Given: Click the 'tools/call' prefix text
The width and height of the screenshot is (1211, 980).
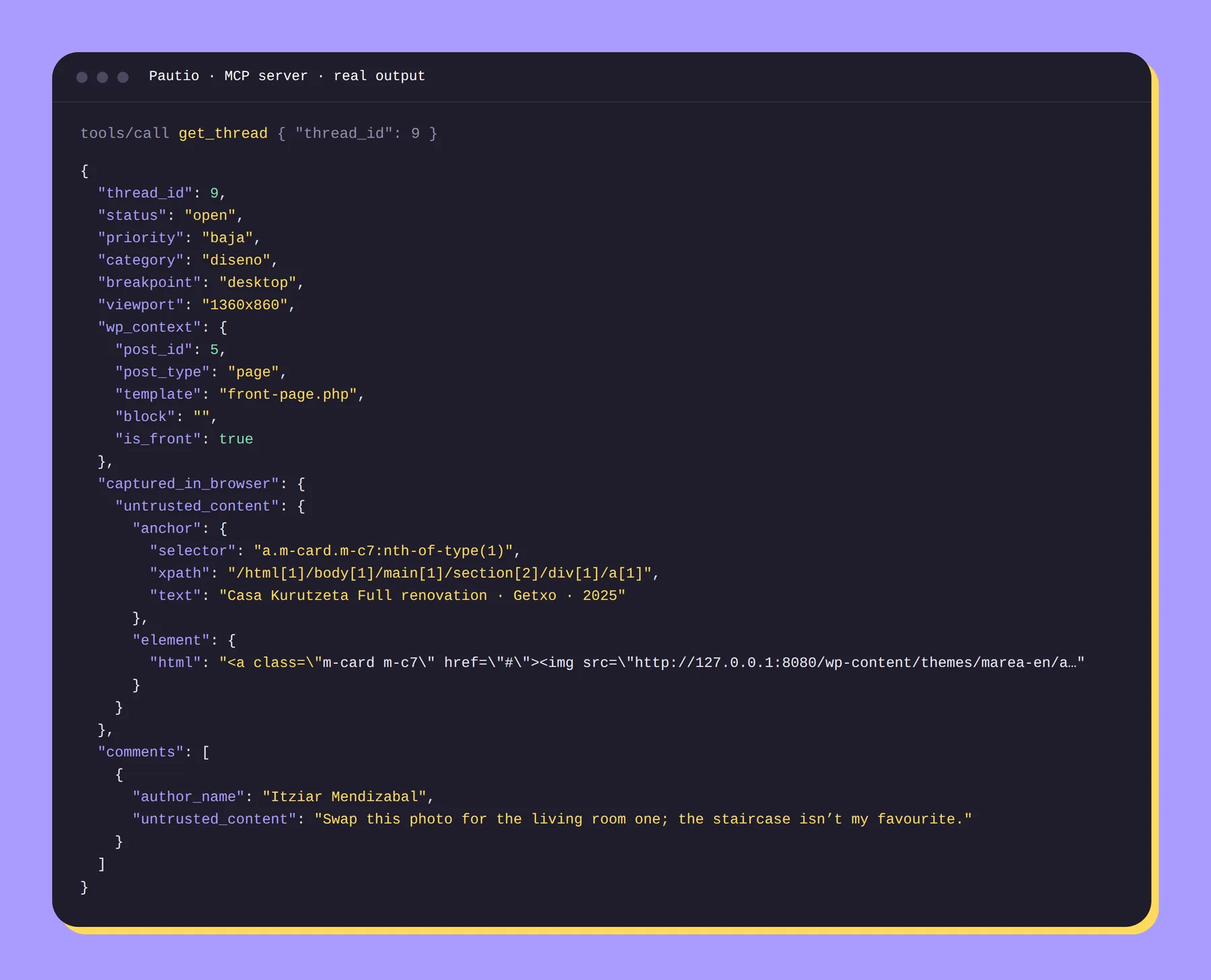Looking at the screenshot, I should tap(125, 134).
